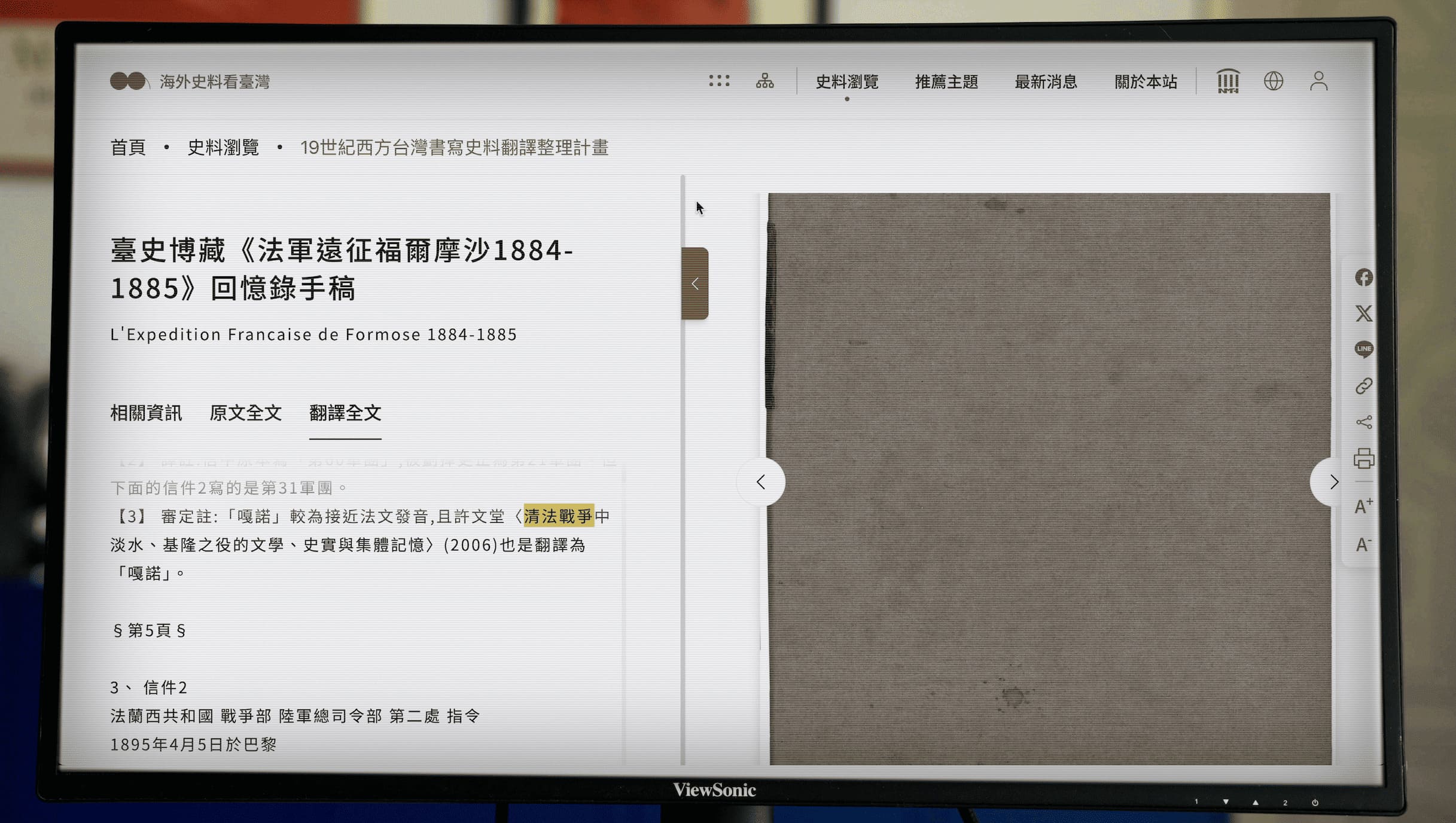Open the sitemap icon in header
The width and height of the screenshot is (1456, 823).
point(764,81)
